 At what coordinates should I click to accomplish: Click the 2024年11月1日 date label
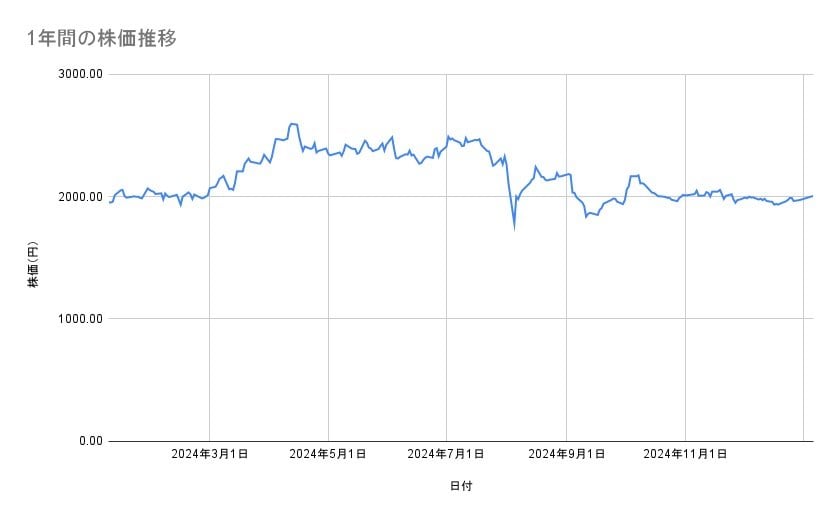[x=685, y=455]
